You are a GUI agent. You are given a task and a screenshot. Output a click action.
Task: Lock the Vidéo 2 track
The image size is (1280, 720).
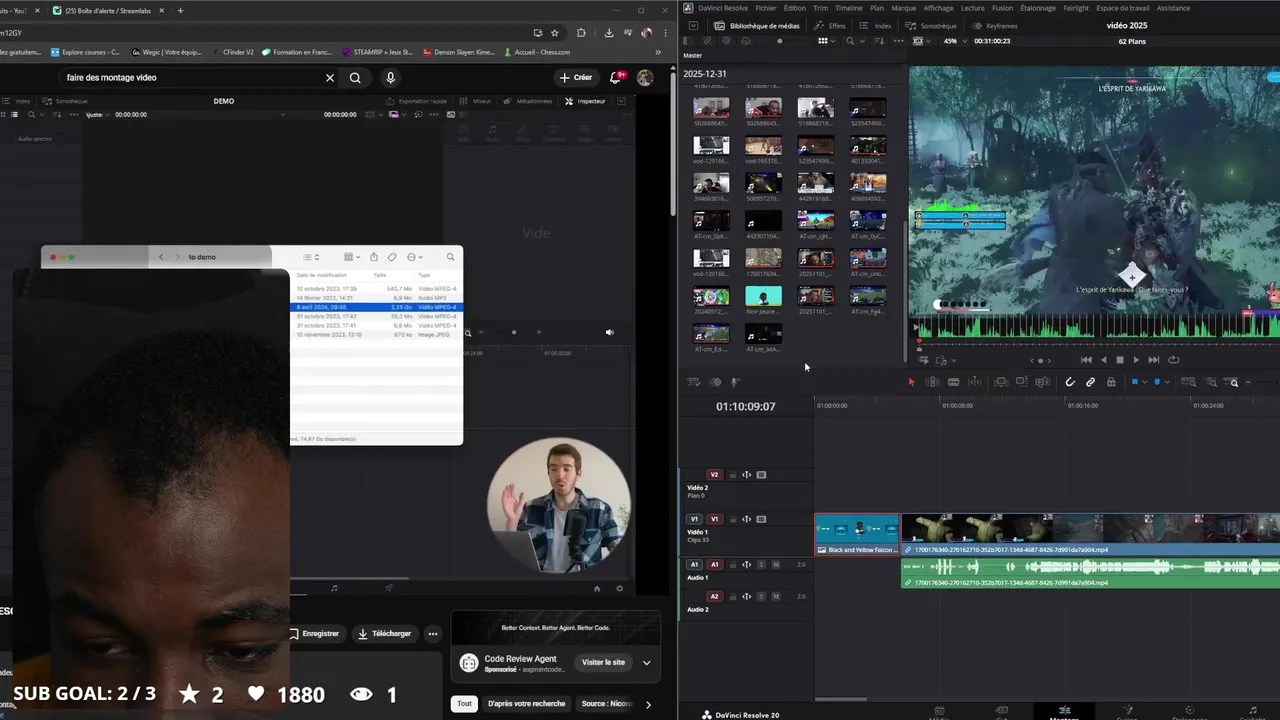click(x=733, y=475)
